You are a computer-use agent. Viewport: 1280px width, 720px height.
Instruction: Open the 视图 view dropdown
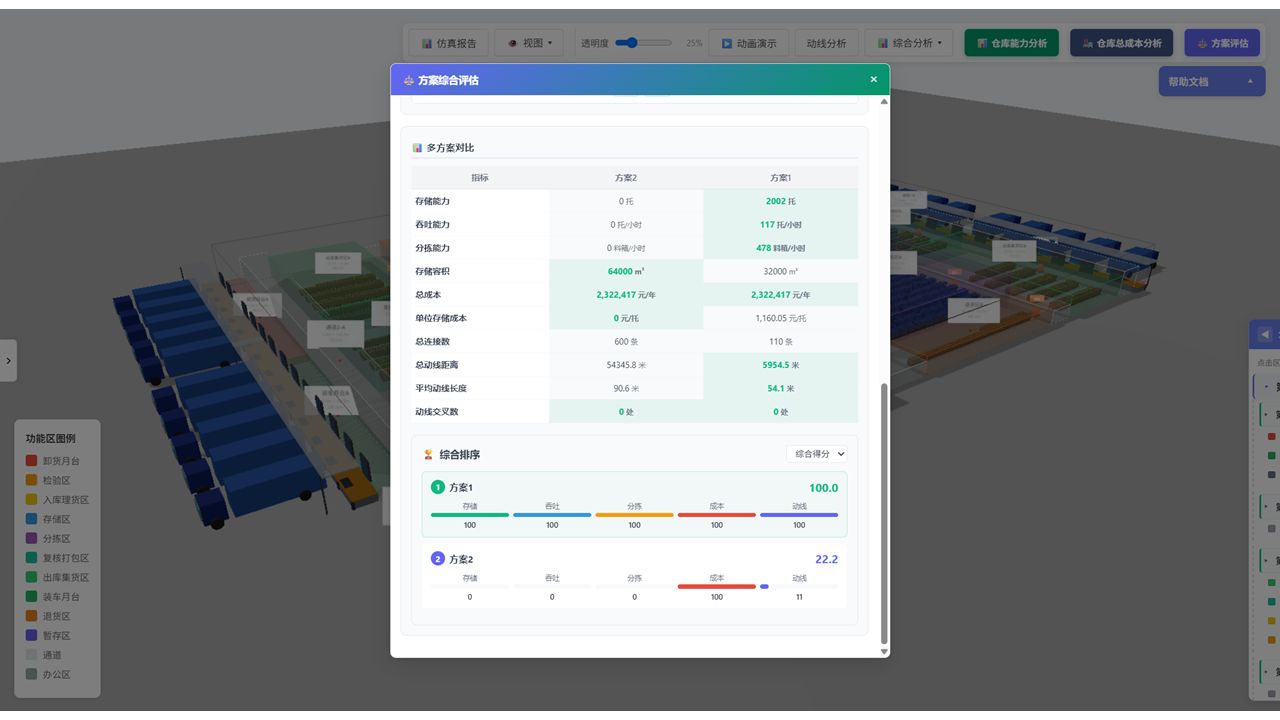coord(529,43)
